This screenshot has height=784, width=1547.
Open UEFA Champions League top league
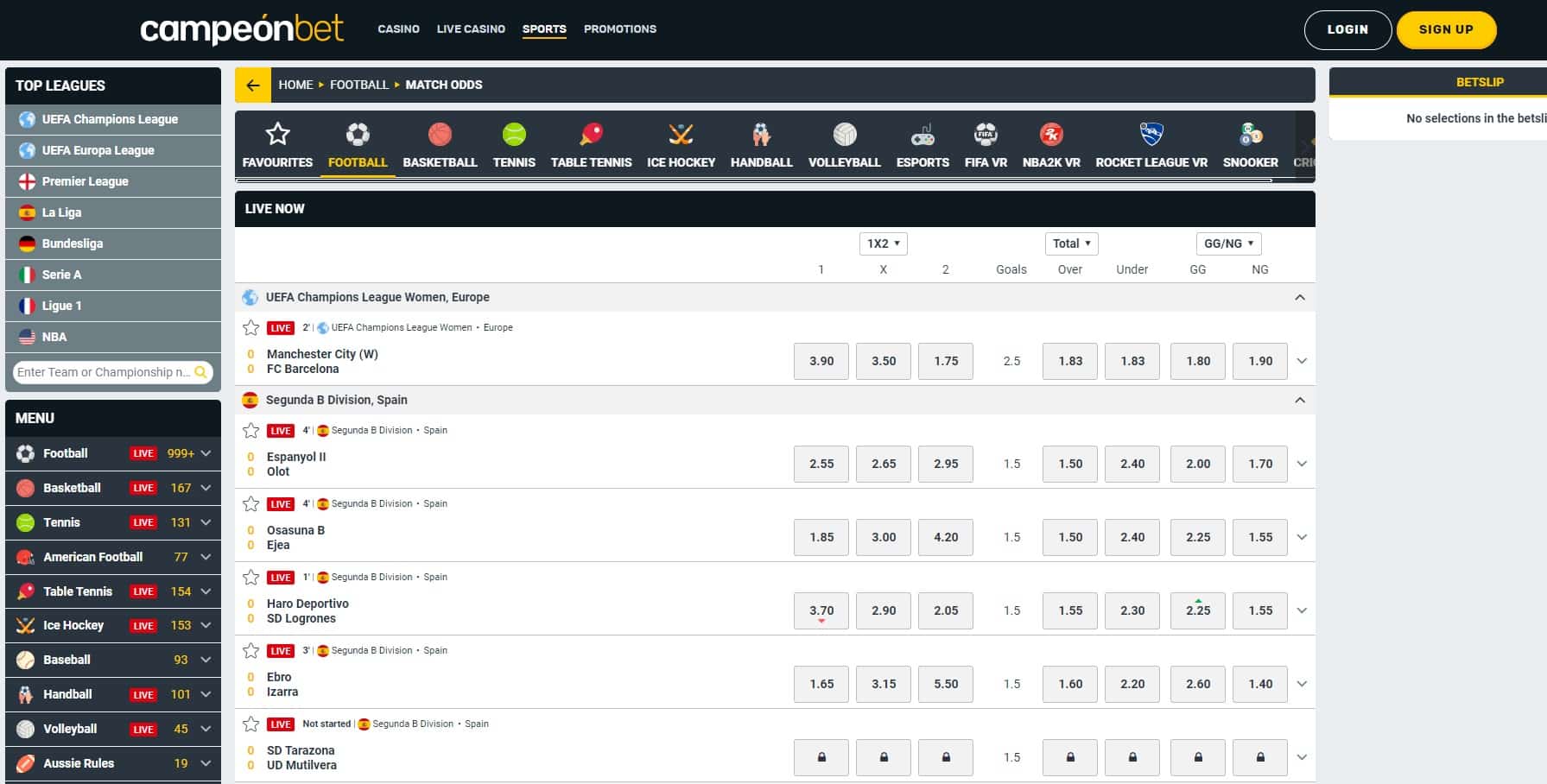[x=113, y=119]
